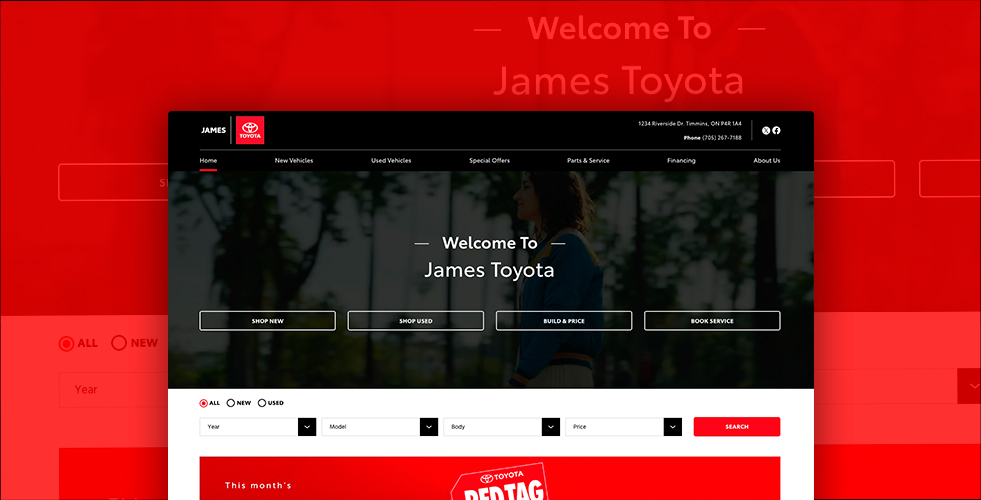
Task: Click the Price field in the search bar
Action: pos(624,427)
